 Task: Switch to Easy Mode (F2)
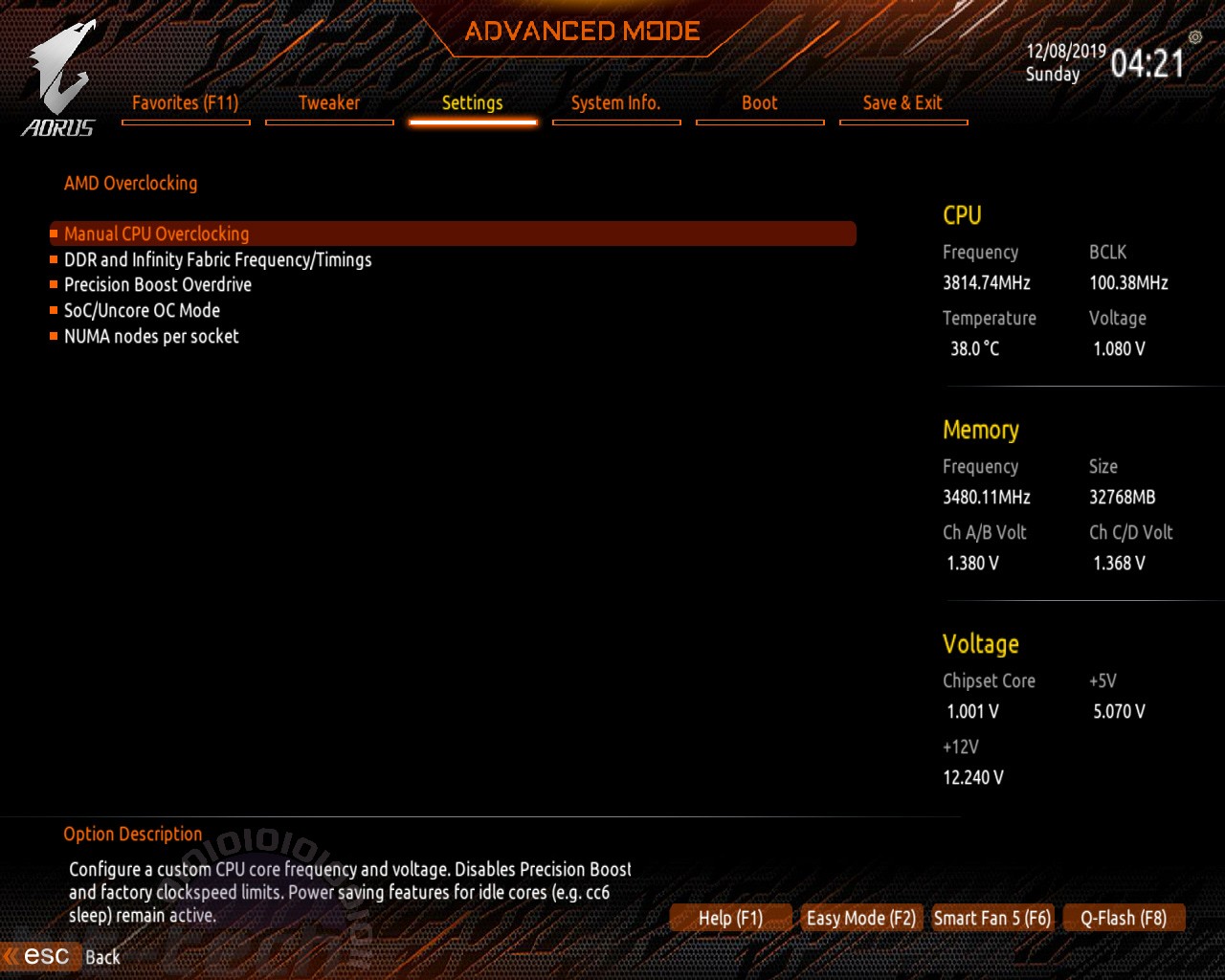(x=861, y=918)
